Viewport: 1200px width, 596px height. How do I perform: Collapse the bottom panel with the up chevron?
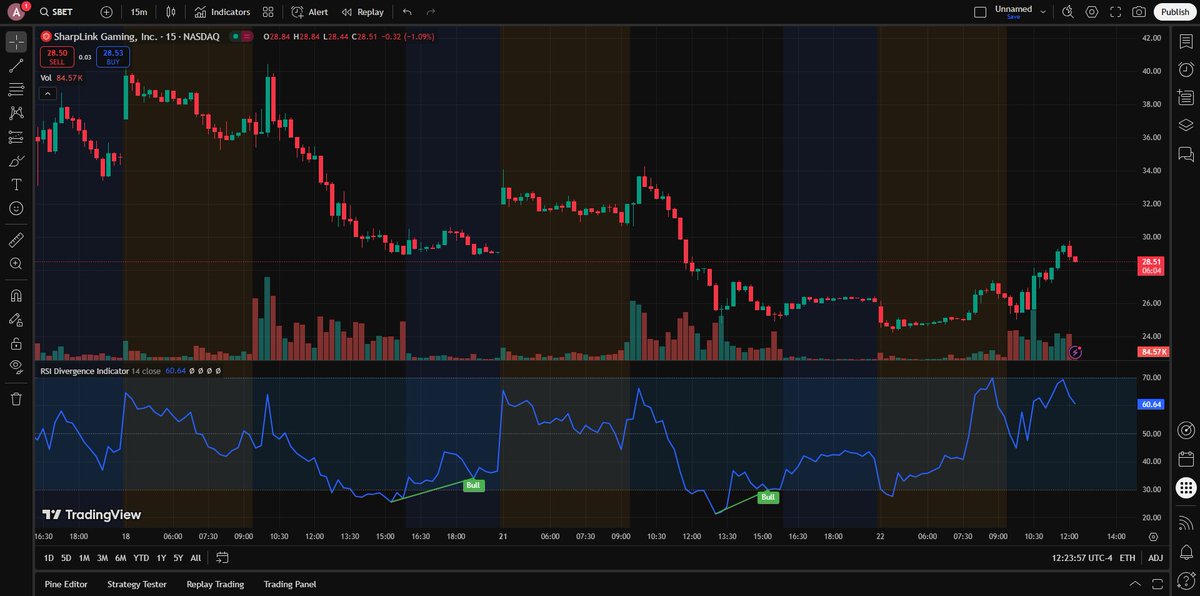pos(1133,584)
